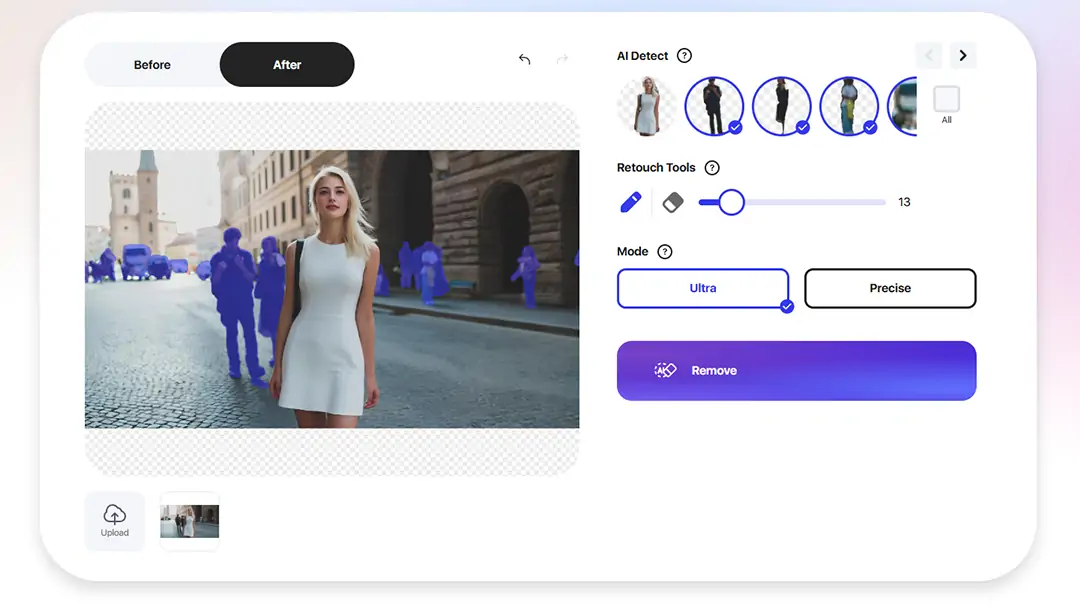The height and width of the screenshot is (608, 1080).
Task: Select the woman in white dress detection
Action: point(646,106)
